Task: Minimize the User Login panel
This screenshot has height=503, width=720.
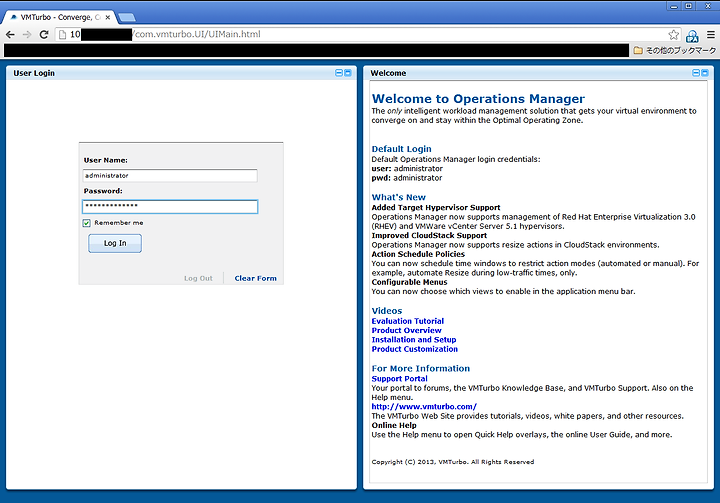Action: 339,73
